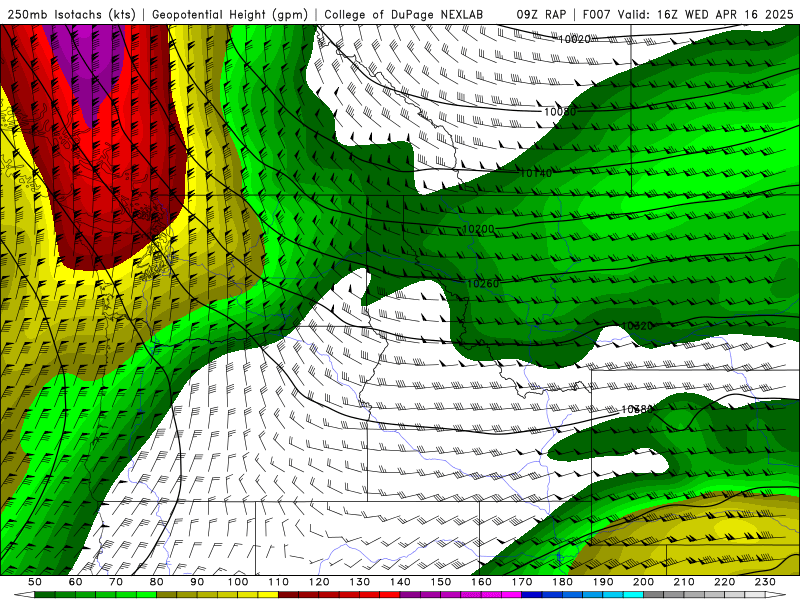
Task: Click the 100 value on the color scale
Action: click(238, 582)
